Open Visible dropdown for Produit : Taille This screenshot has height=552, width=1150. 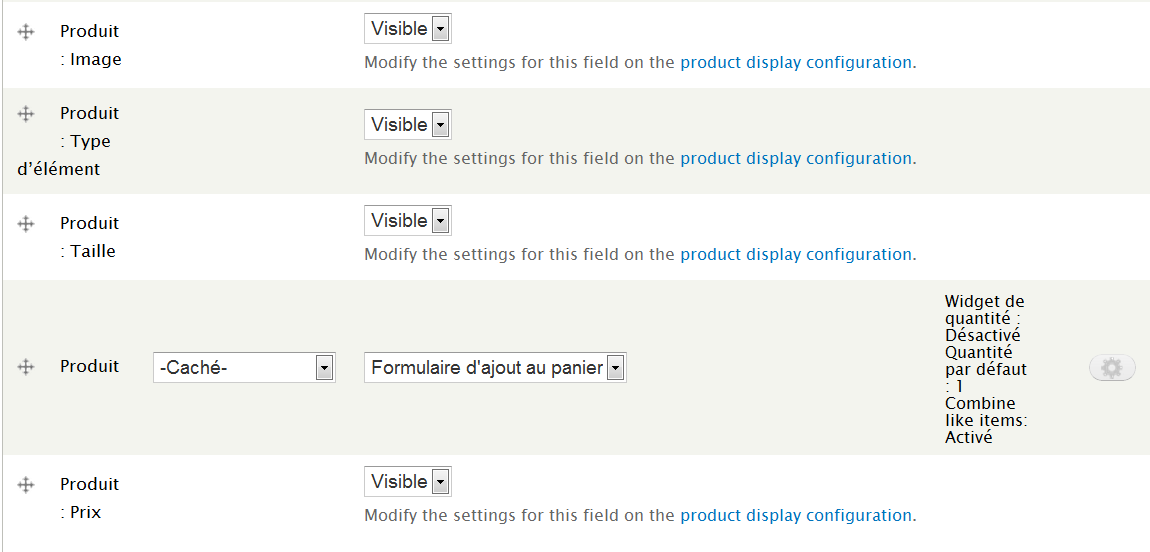(x=407, y=221)
